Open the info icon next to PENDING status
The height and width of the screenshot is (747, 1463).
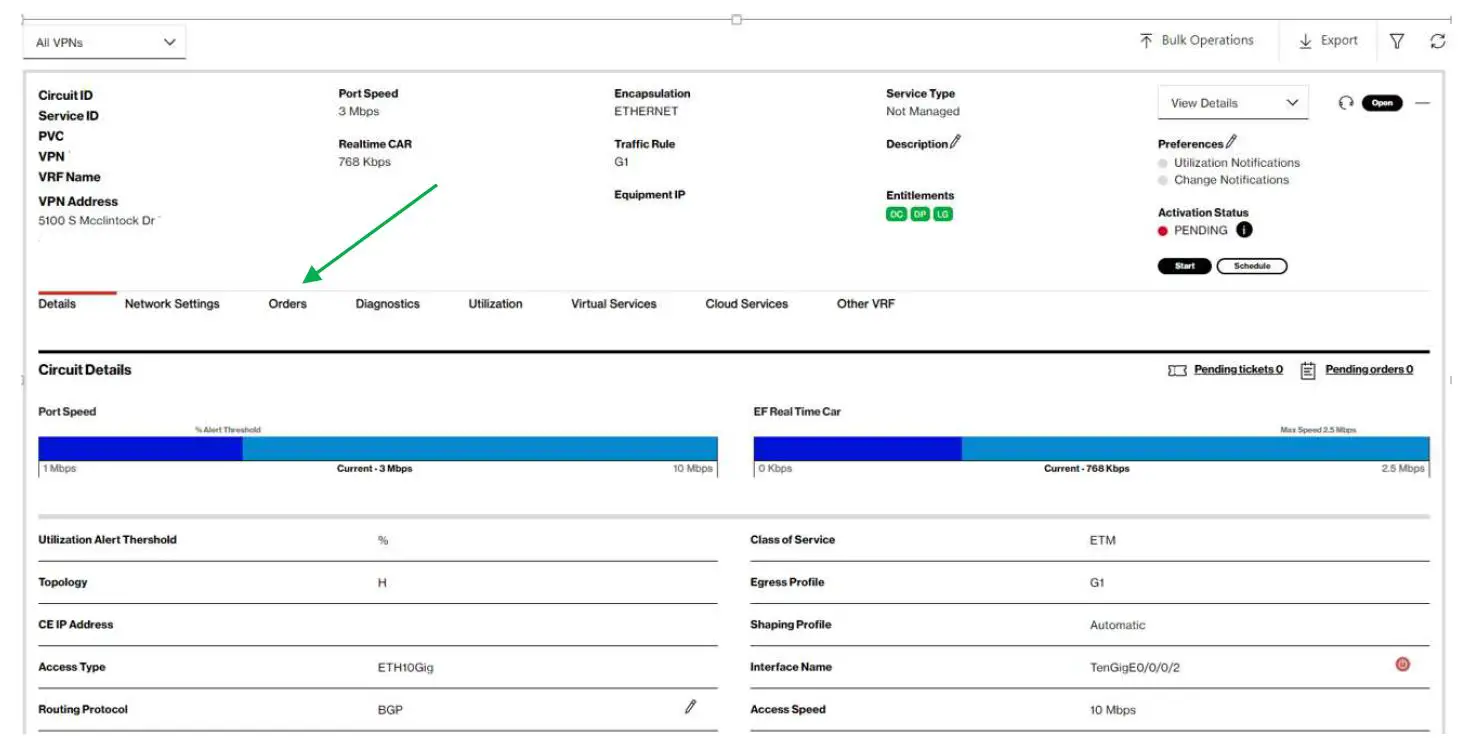click(1244, 230)
